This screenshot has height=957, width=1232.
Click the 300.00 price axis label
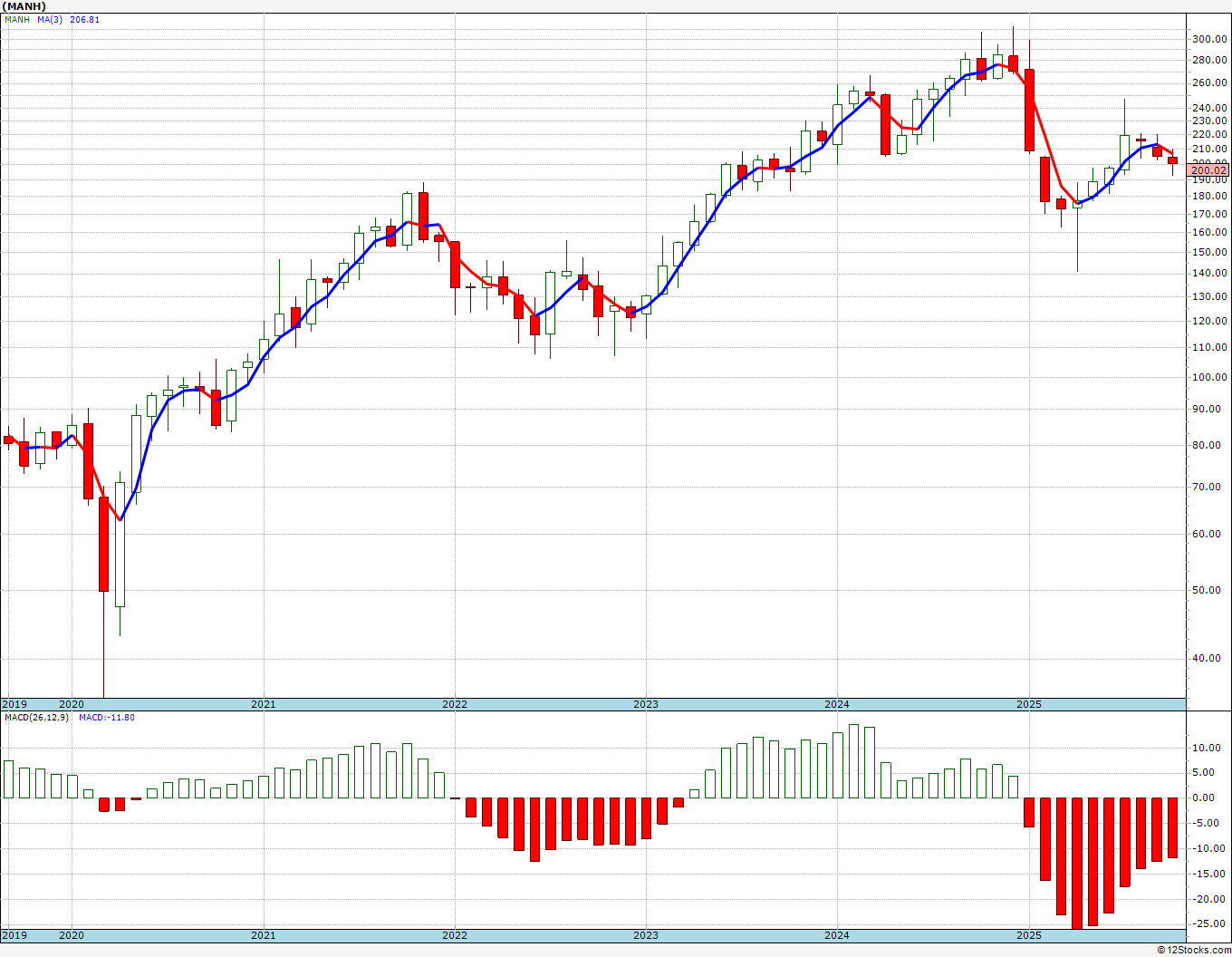[1210, 40]
